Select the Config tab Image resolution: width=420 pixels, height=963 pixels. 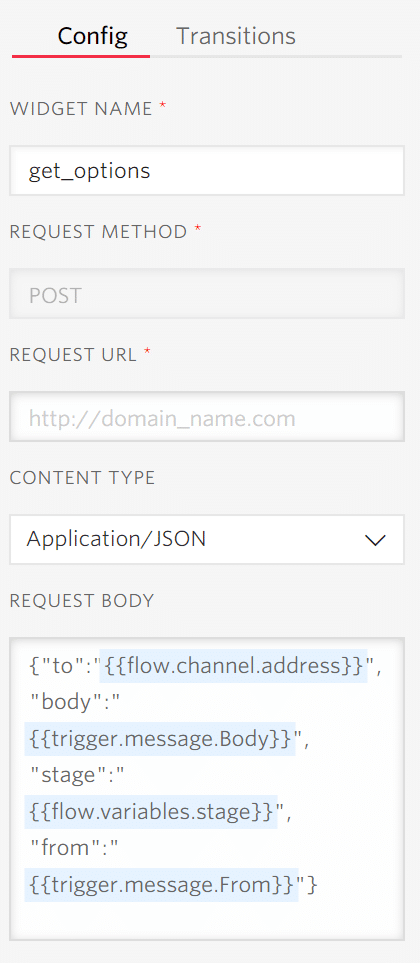(x=93, y=36)
